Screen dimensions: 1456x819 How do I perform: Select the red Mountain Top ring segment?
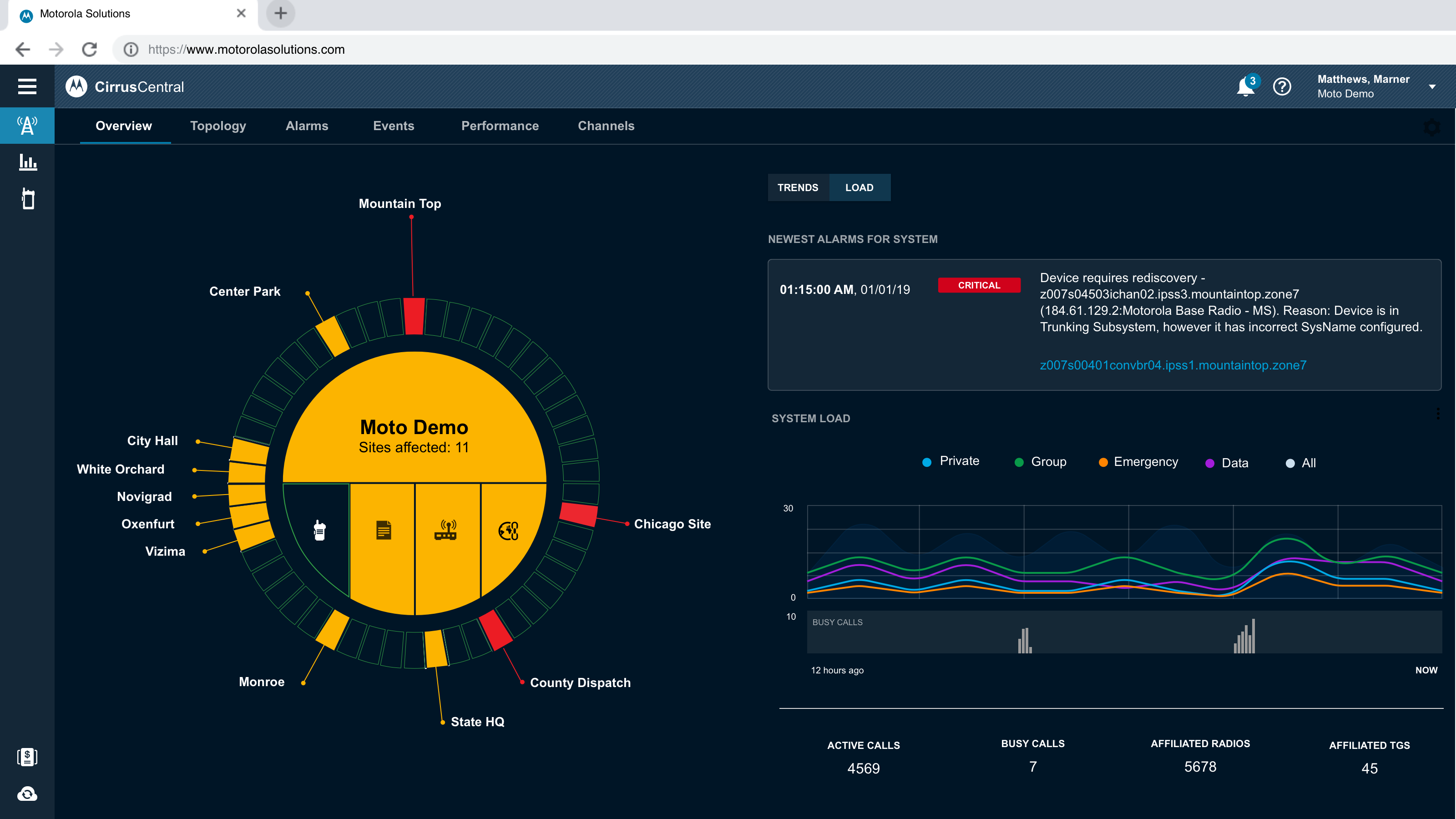click(x=414, y=316)
